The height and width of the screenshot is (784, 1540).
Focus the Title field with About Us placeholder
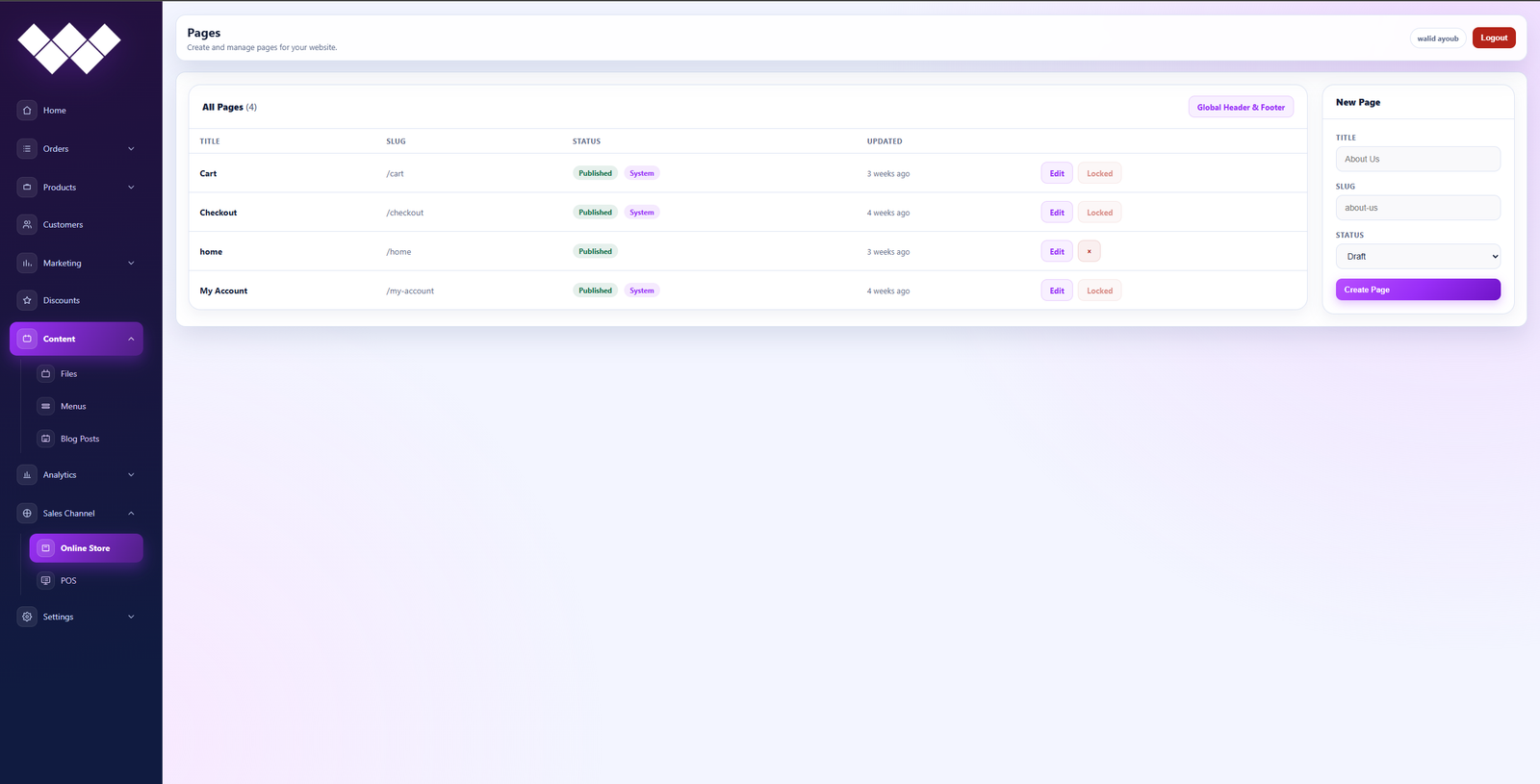pyautogui.click(x=1418, y=159)
